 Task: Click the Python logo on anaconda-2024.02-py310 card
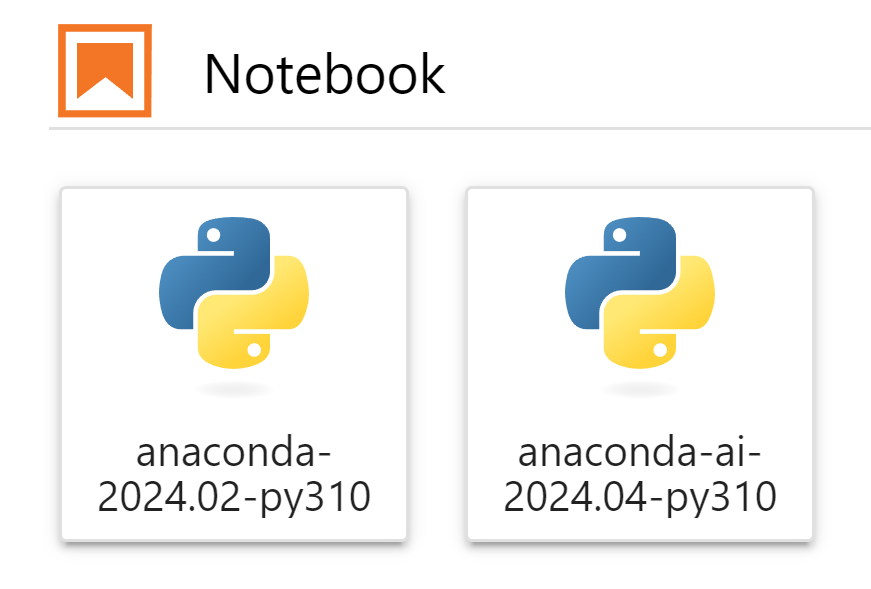[x=234, y=293]
